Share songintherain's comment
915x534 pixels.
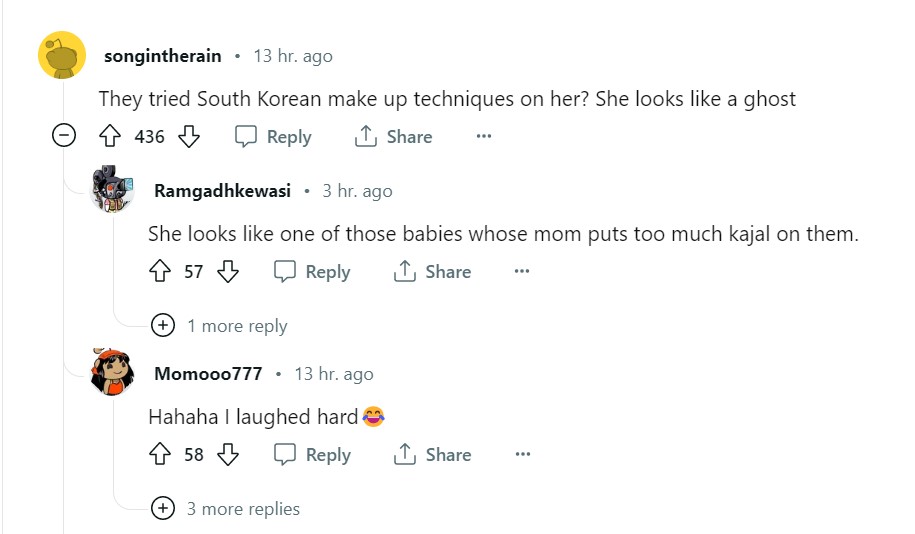point(394,137)
